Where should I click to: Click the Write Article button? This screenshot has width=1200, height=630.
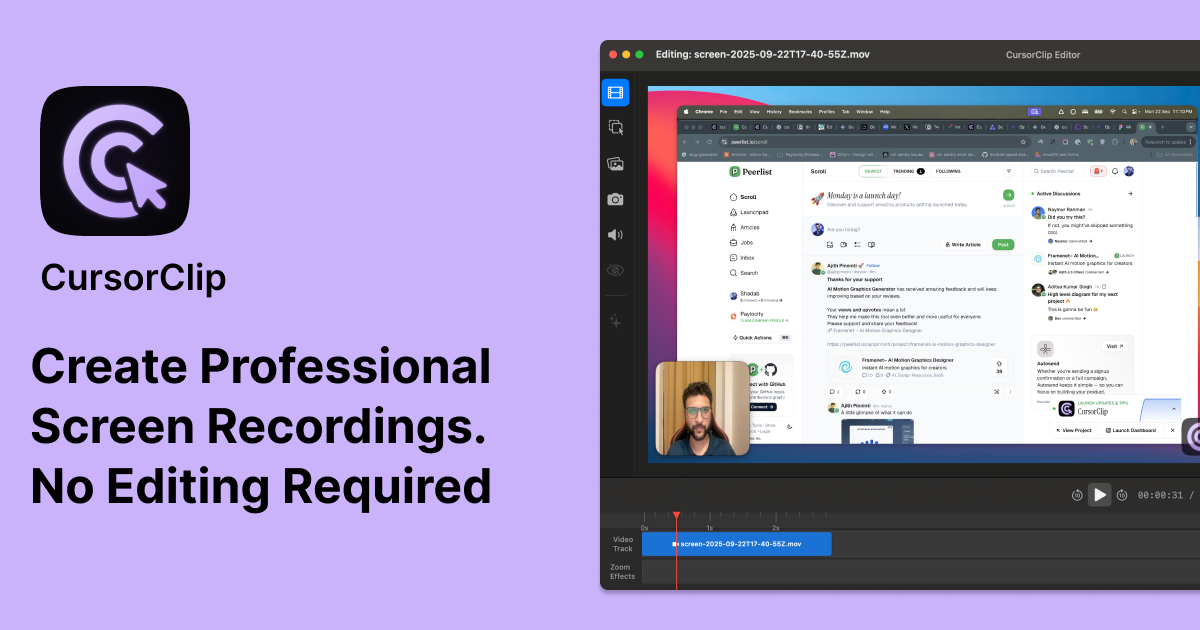coord(964,245)
